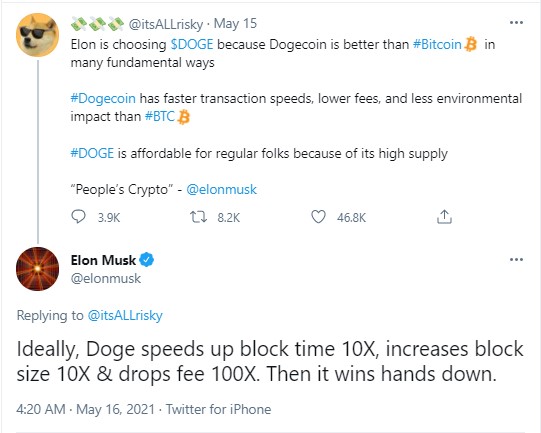Image resolution: width=541 pixels, height=433 pixels.
Task: Follow the #Dogecoin hashtag link
Action: 103,98
